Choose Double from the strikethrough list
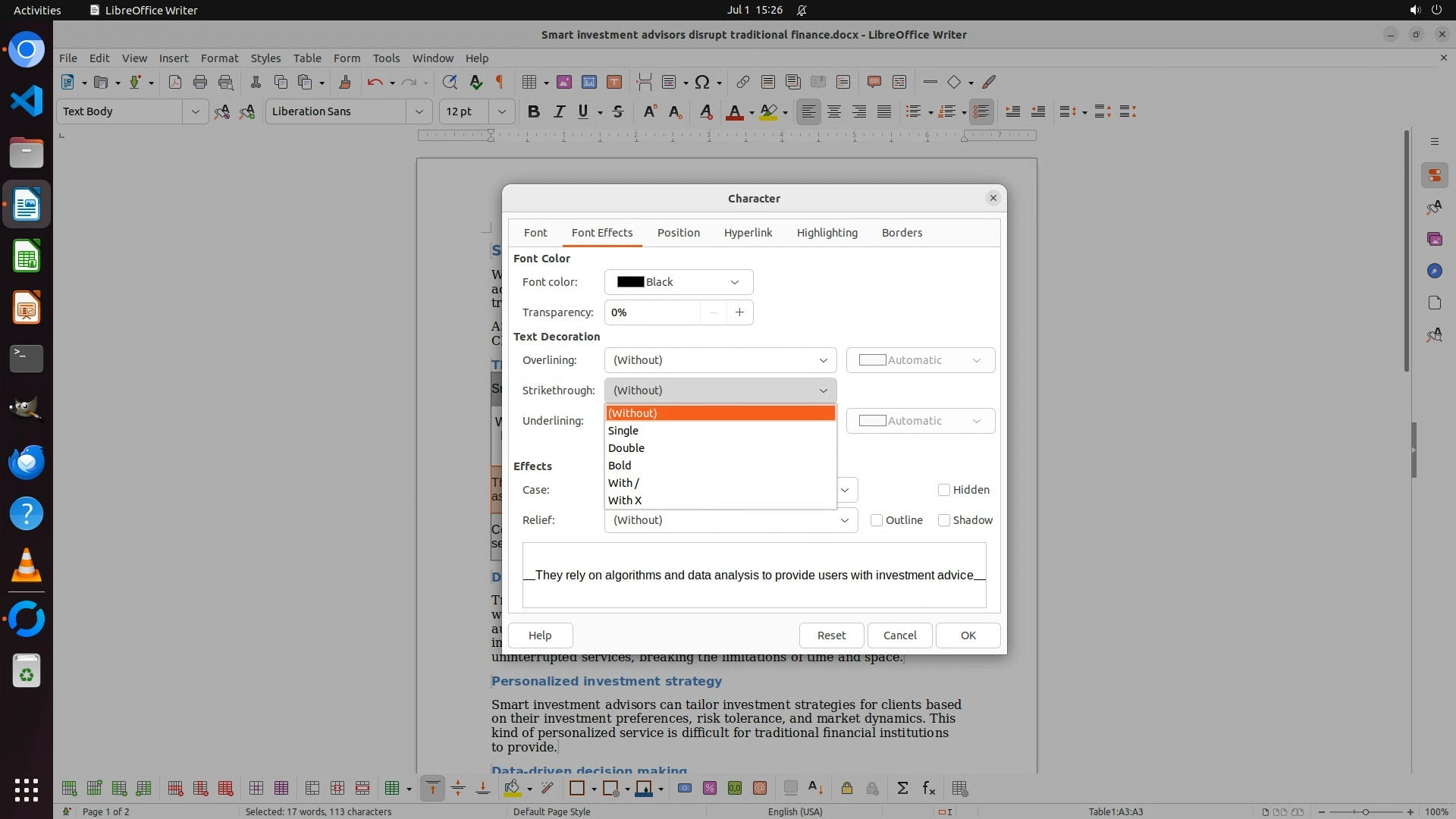The height and width of the screenshot is (819, 1456). pos(626,448)
